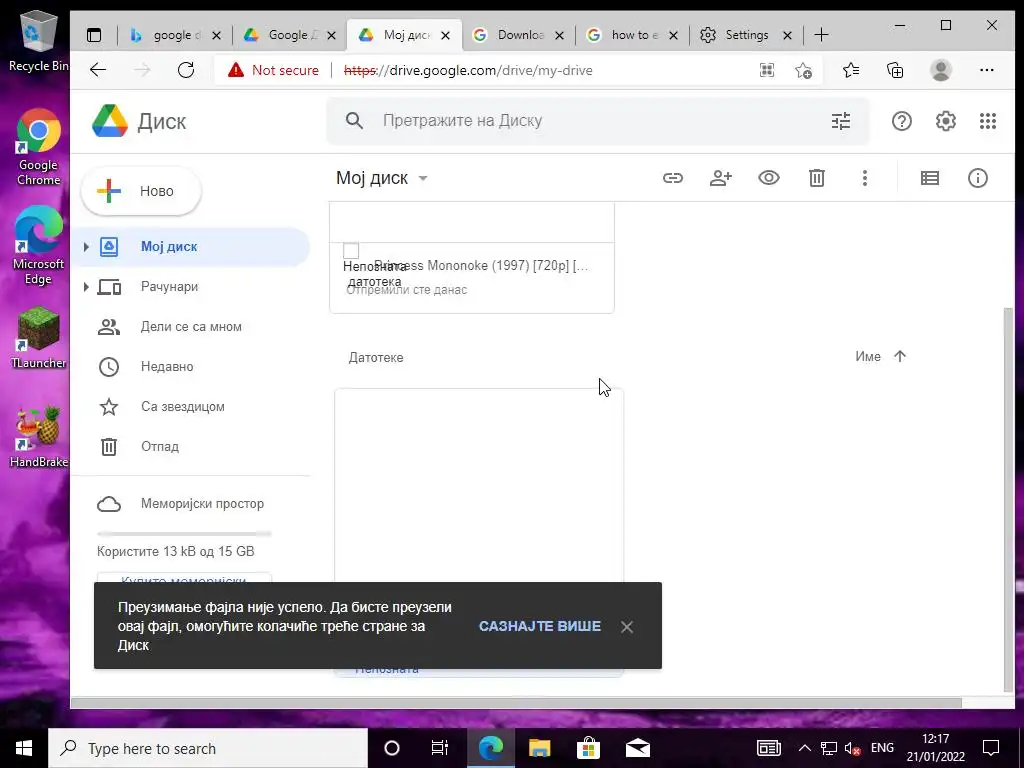The width and height of the screenshot is (1024, 768).
Task: Click the Not secure warning icon
Action: point(235,70)
